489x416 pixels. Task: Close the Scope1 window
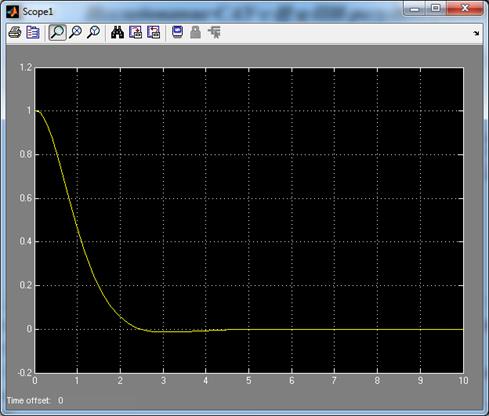coord(465,8)
